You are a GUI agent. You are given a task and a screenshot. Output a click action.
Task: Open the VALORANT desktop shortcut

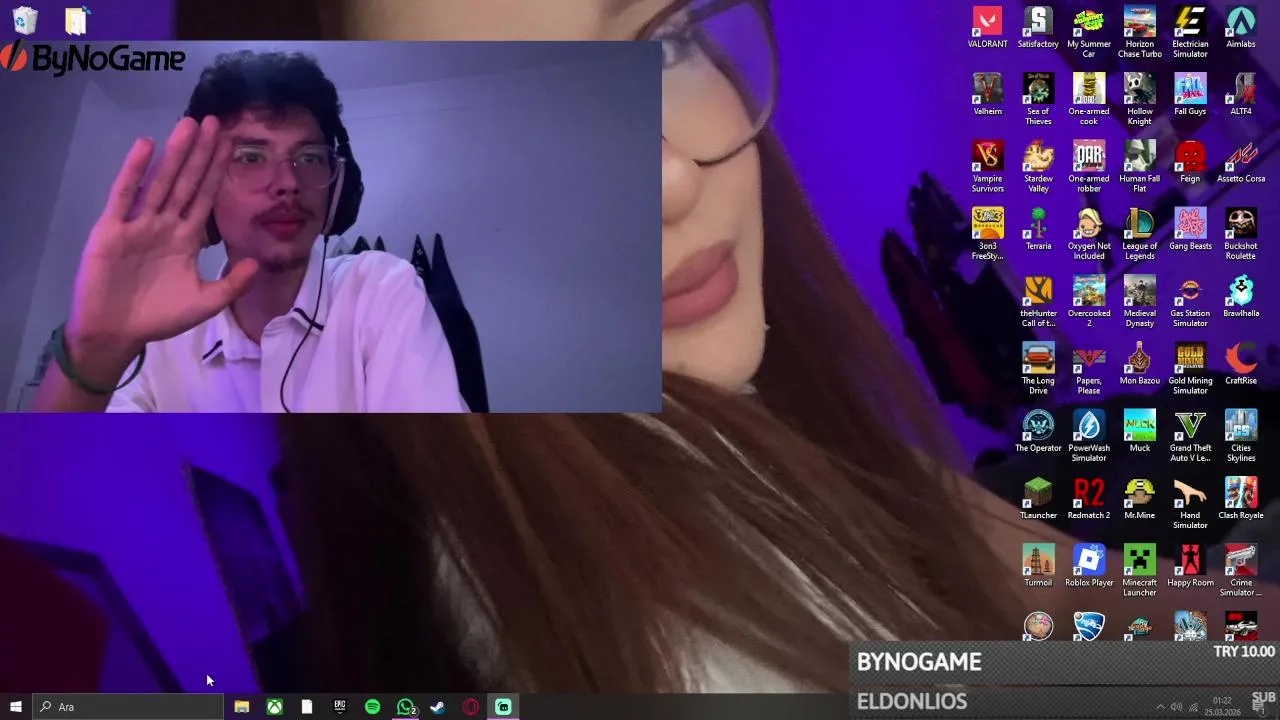click(987, 27)
